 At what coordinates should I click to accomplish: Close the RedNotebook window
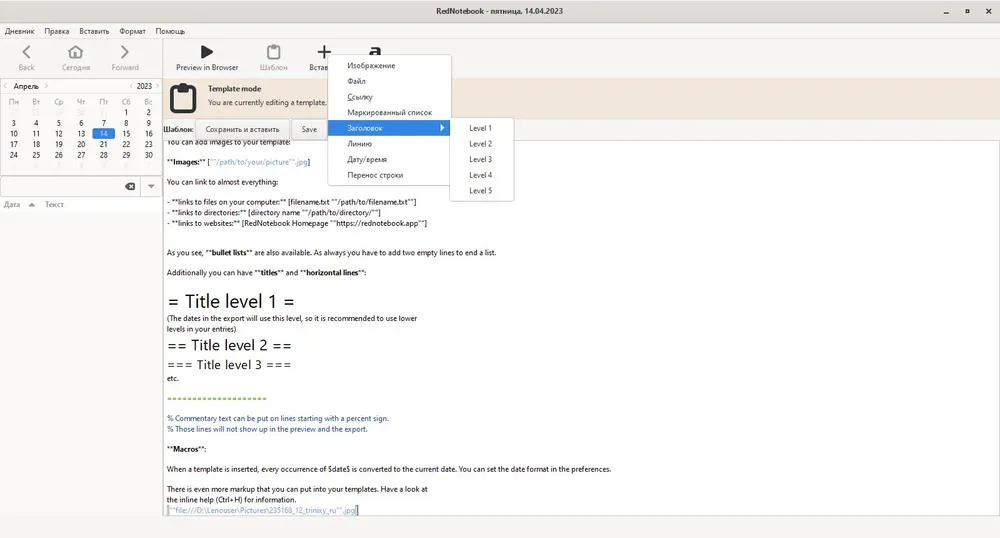click(989, 11)
